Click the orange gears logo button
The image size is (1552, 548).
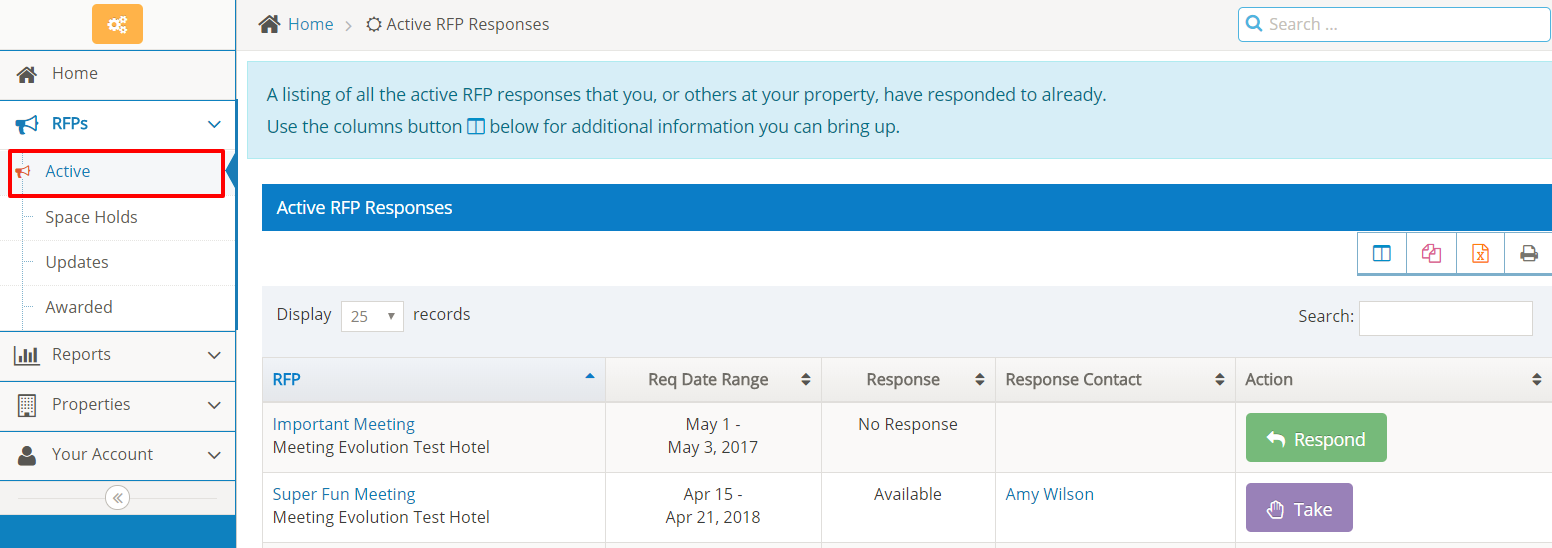(x=117, y=24)
